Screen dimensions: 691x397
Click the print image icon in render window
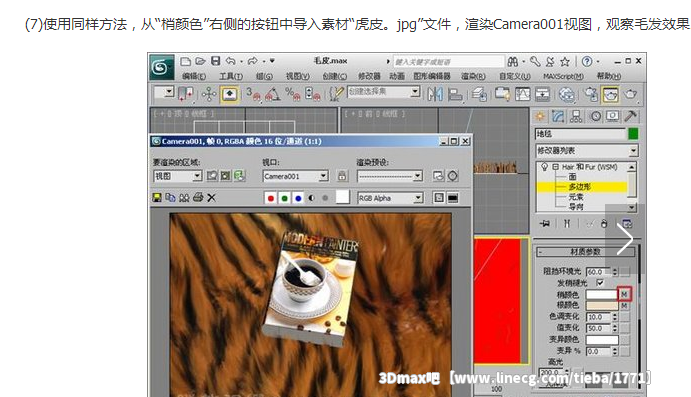(198, 197)
